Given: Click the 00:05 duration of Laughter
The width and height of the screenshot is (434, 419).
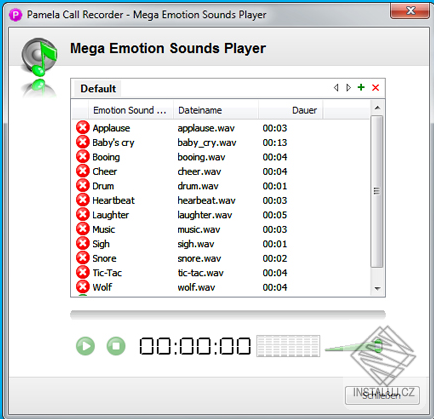Looking at the screenshot, I should (x=275, y=215).
